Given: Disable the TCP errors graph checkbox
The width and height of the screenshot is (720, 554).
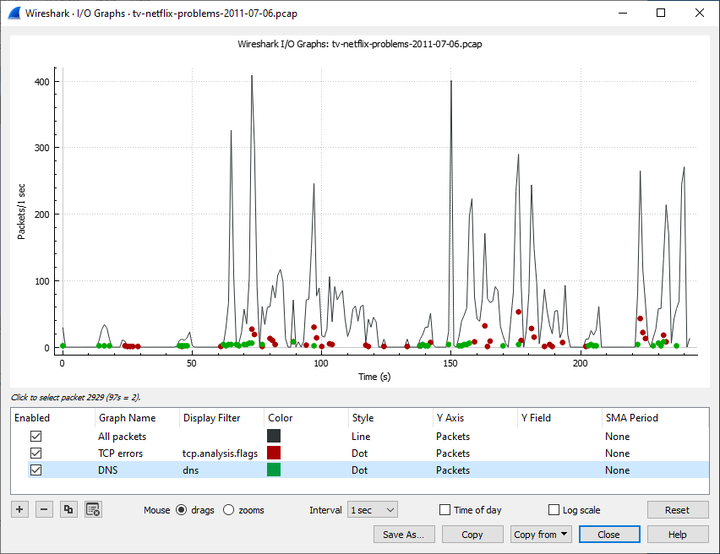Looking at the screenshot, I should tap(36, 453).
